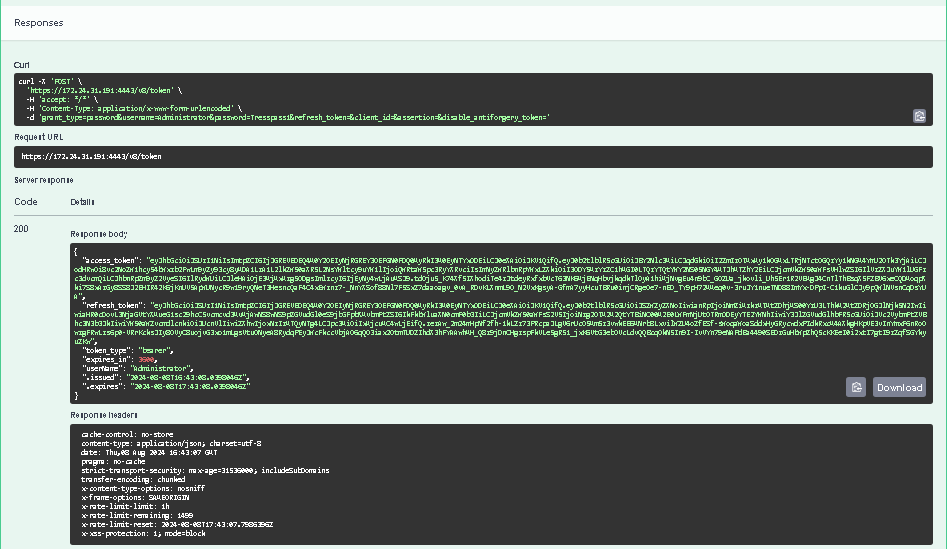Click the x-frame-options header line
The height and width of the screenshot is (549, 947).
[x=135, y=498]
